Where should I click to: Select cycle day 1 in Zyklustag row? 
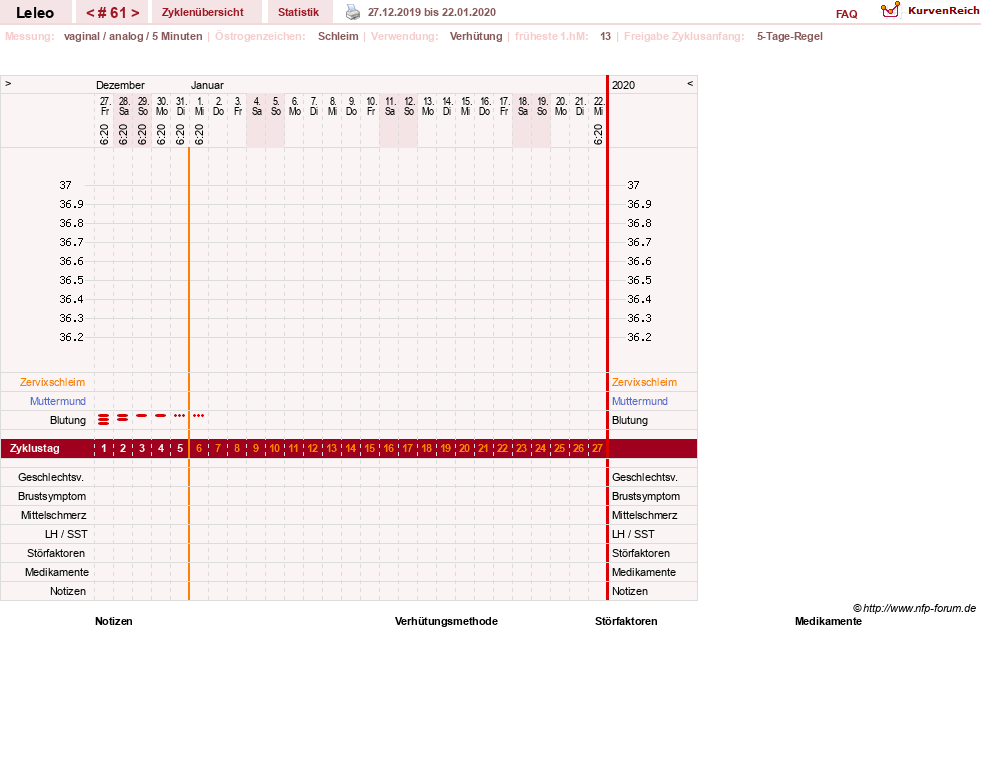[104, 448]
